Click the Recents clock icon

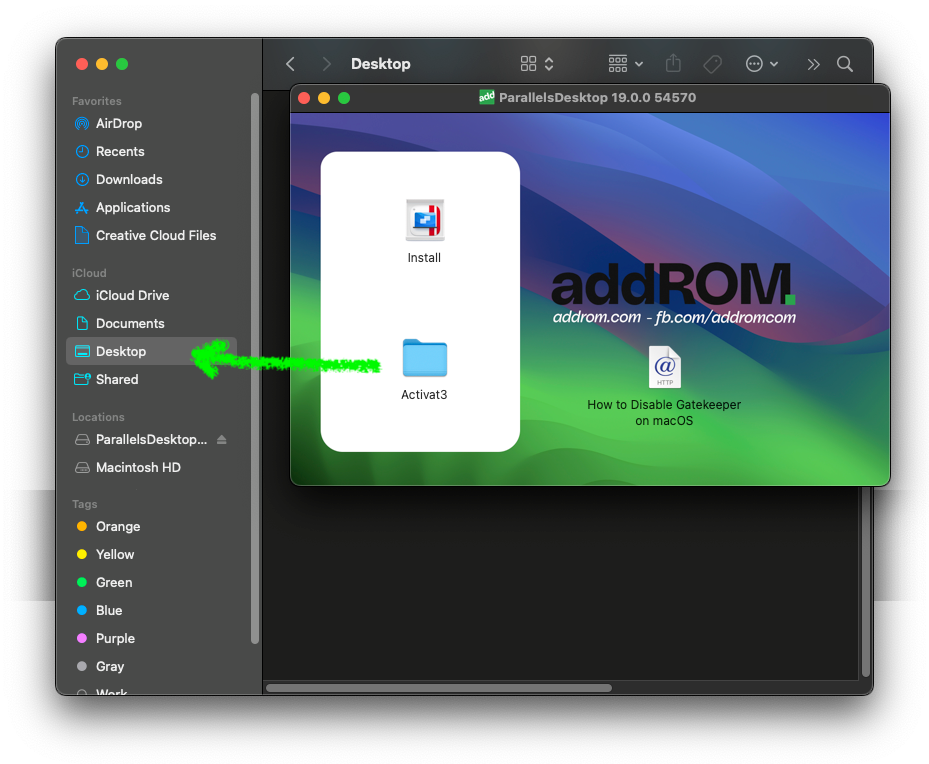point(82,152)
